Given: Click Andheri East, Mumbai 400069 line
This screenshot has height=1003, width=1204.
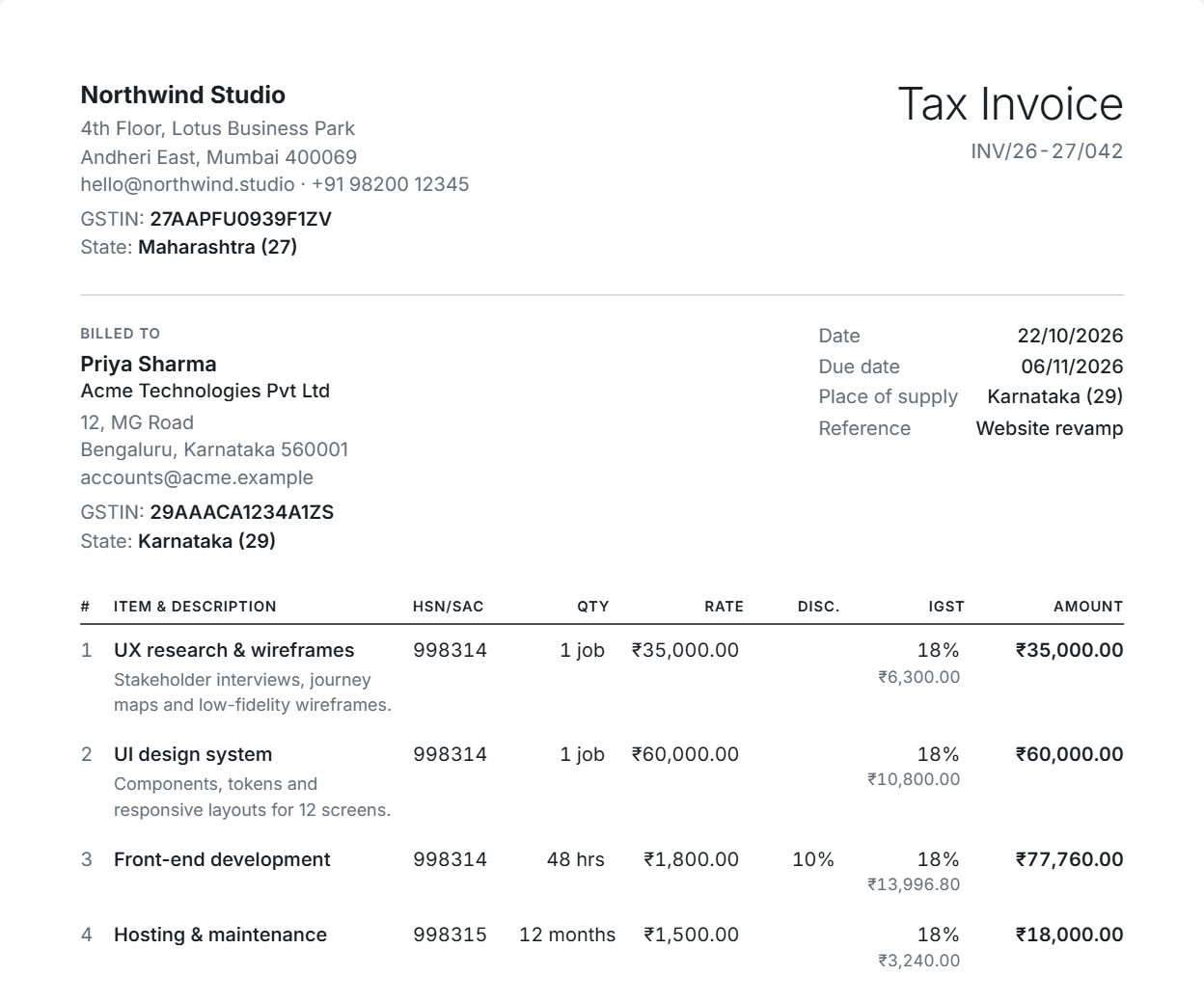Looking at the screenshot, I should pyautogui.click(x=219, y=156).
